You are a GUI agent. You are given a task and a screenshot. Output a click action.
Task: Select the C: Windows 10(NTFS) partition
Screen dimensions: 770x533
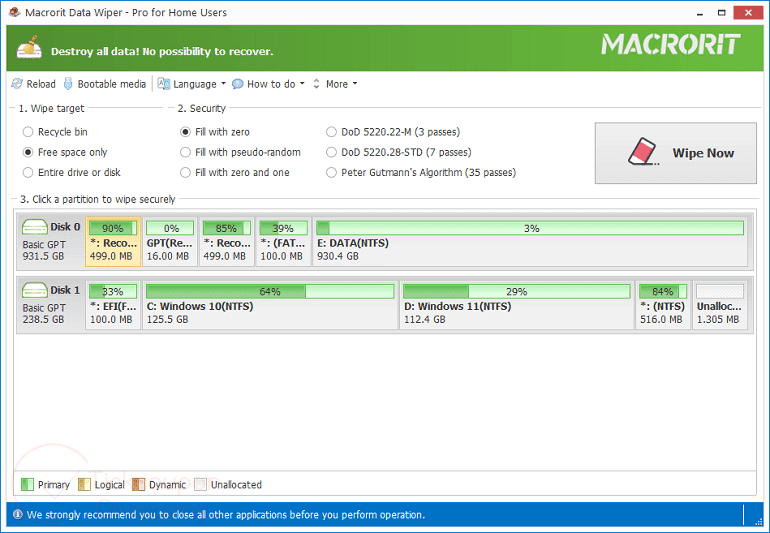click(x=270, y=305)
